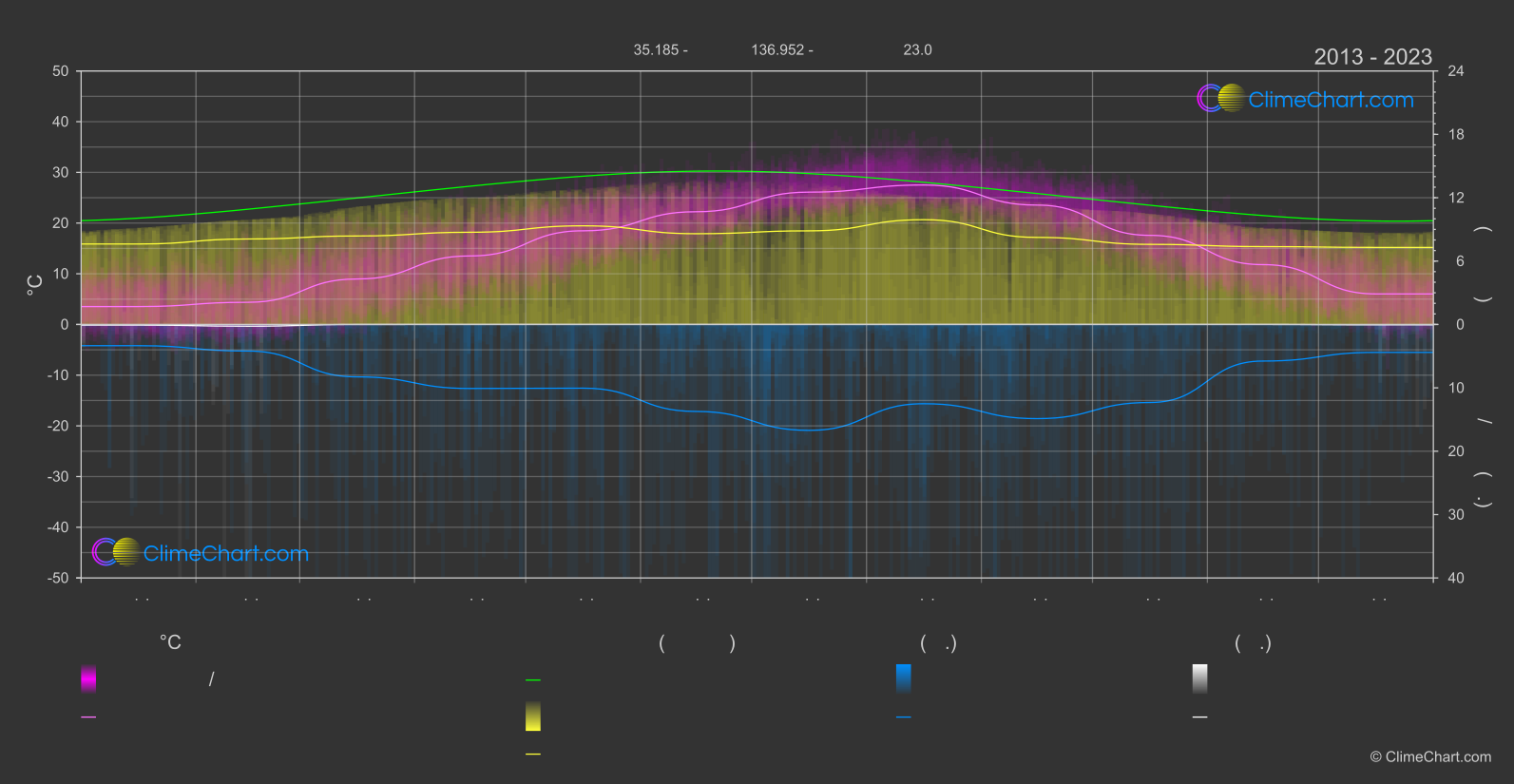
Task: Click the °C label on left axis
Action: click(x=34, y=285)
